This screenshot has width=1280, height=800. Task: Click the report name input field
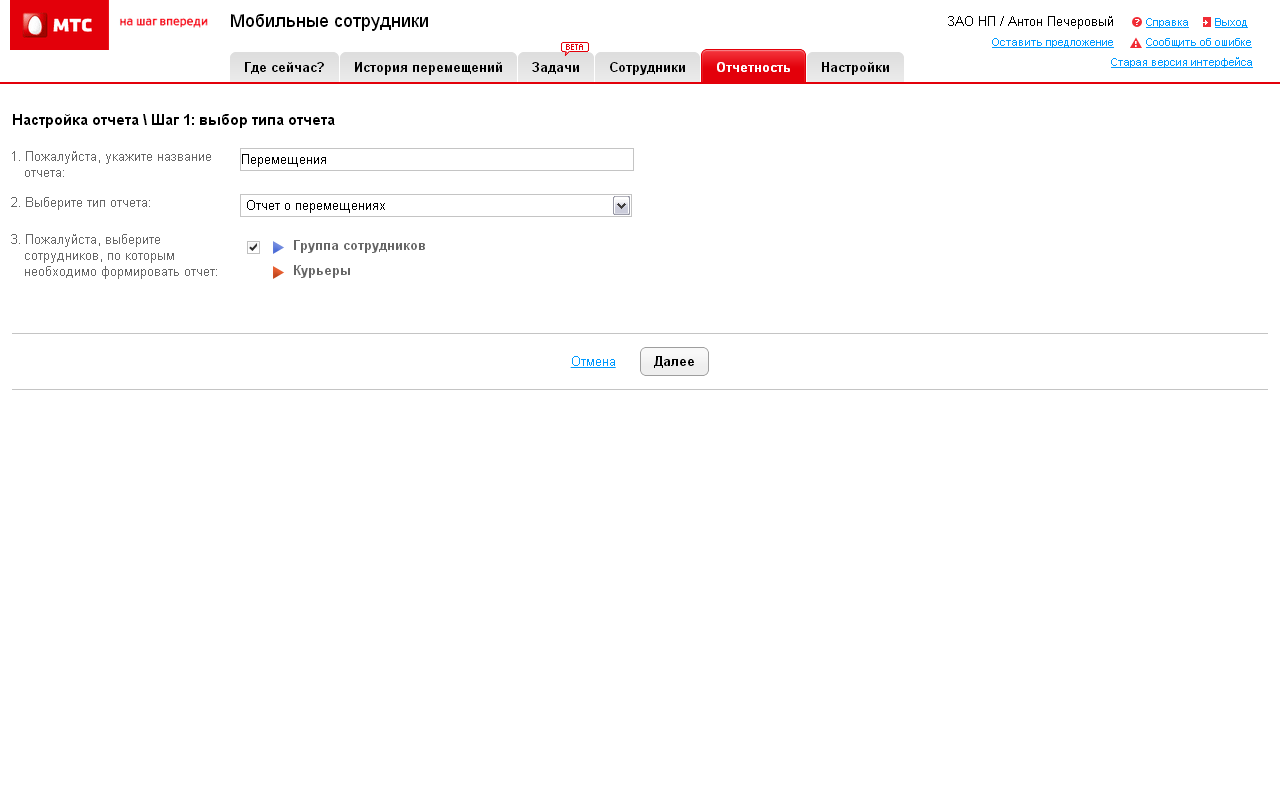tap(436, 159)
